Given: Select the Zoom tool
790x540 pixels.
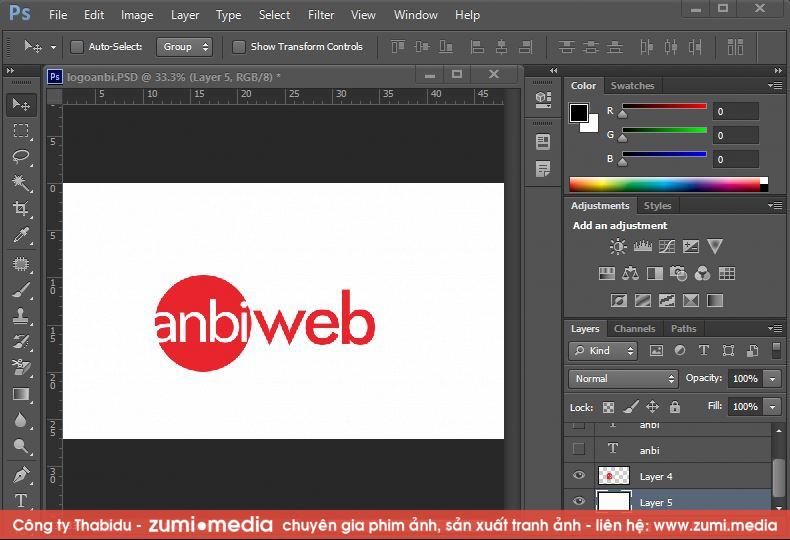Looking at the screenshot, I should pyautogui.click(x=21, y=446).
